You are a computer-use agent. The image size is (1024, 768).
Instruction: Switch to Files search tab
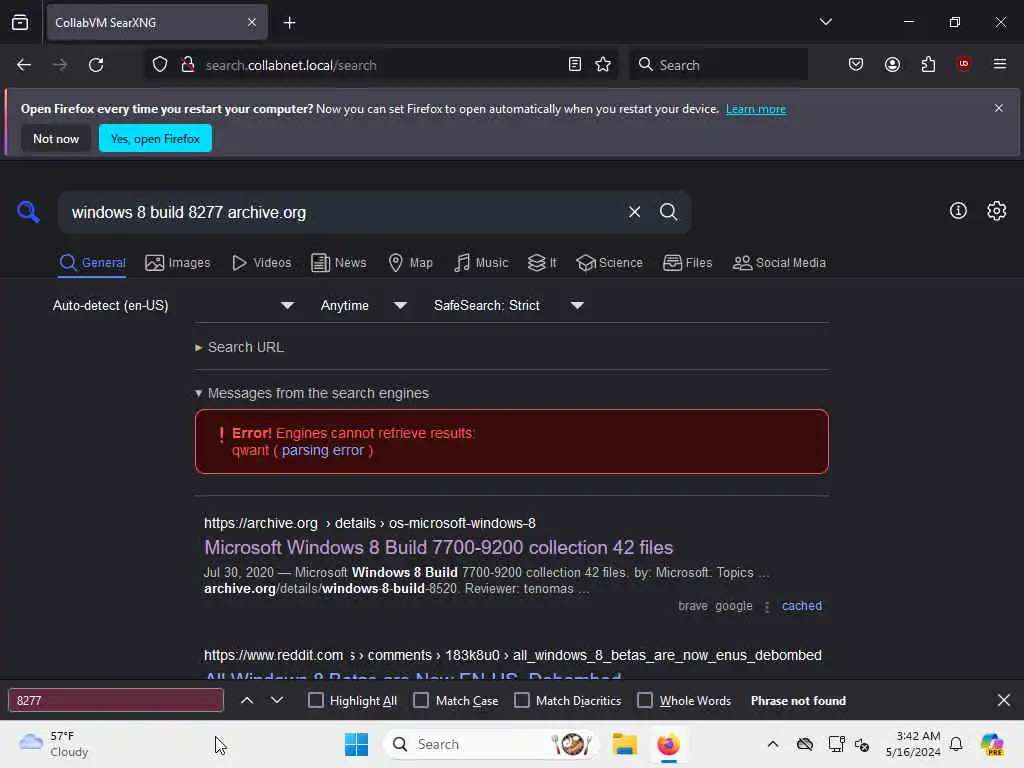[x=688, y=263]
